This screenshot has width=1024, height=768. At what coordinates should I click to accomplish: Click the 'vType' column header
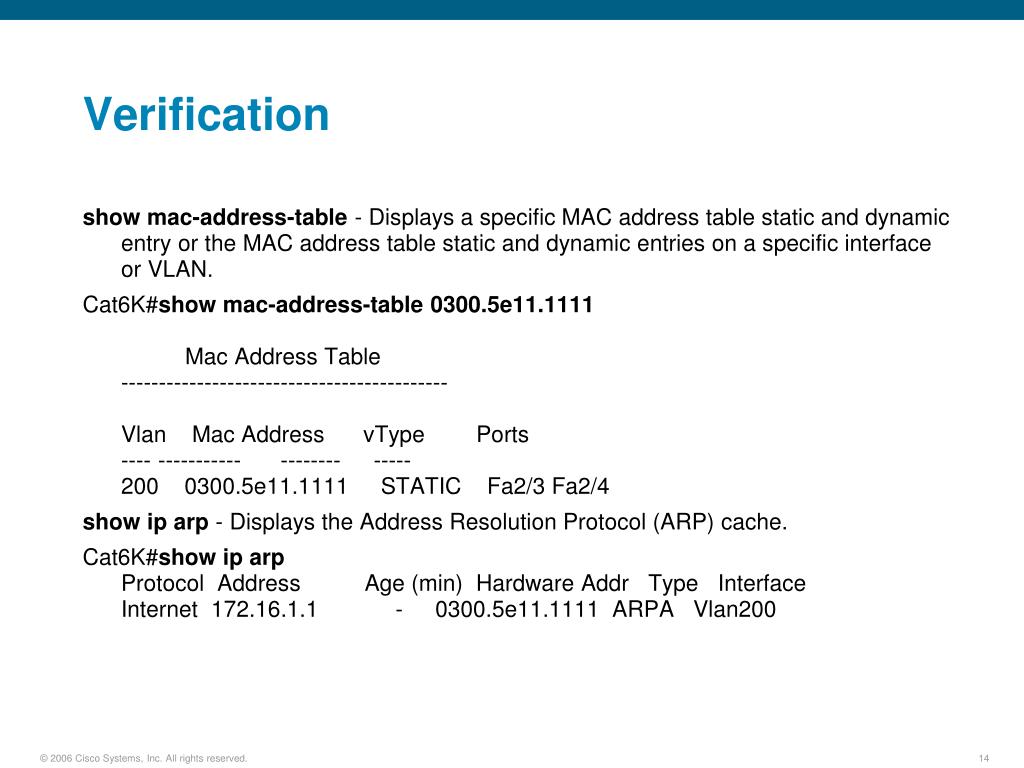pos(394,435)
